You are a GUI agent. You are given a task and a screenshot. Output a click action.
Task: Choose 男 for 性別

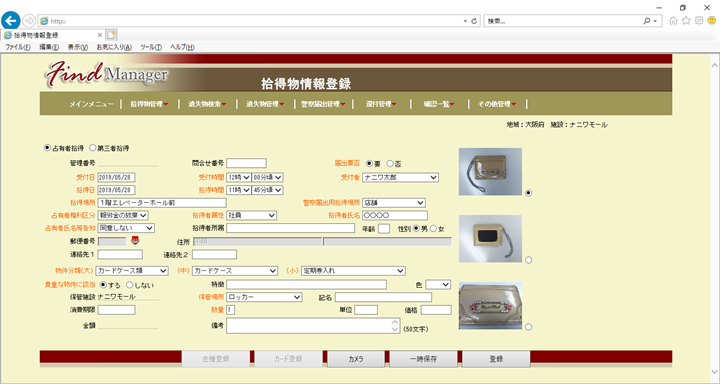coord(417,229)
